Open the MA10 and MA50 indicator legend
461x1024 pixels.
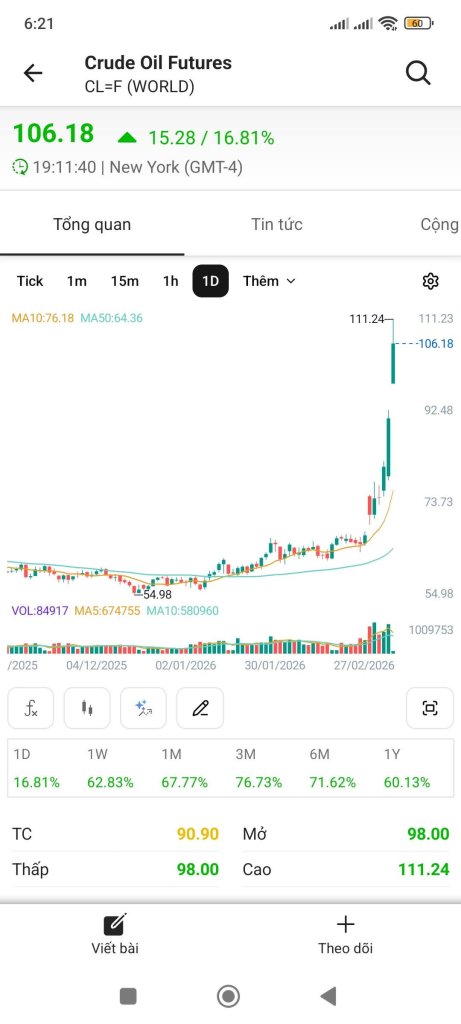(77, 319)
